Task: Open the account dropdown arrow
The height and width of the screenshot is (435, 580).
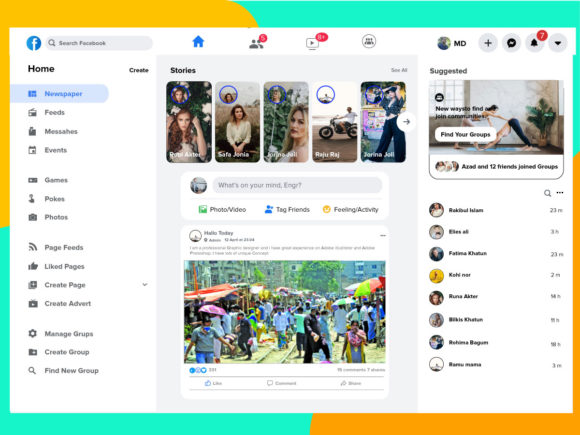Action: (558, 43)
